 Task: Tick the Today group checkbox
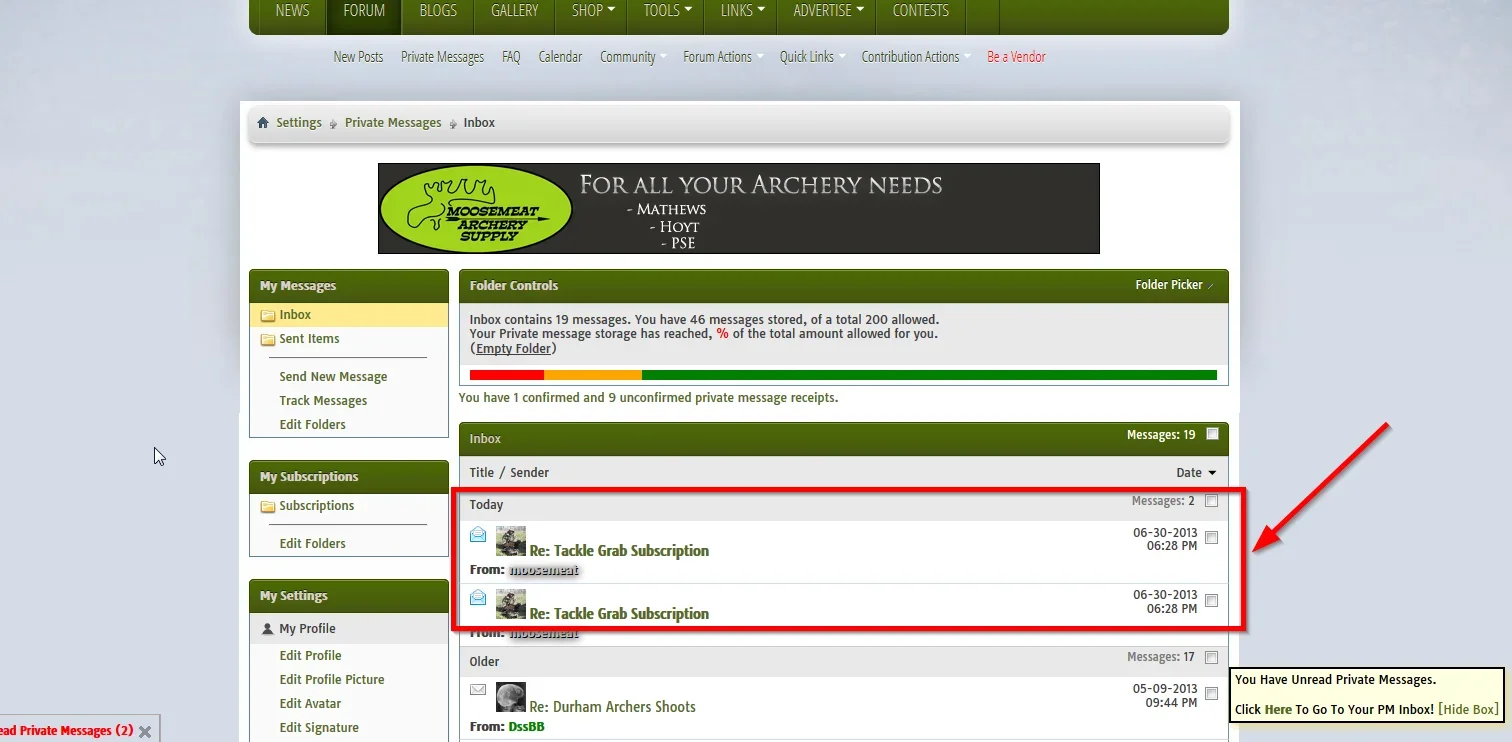[x=1211, y=500]
